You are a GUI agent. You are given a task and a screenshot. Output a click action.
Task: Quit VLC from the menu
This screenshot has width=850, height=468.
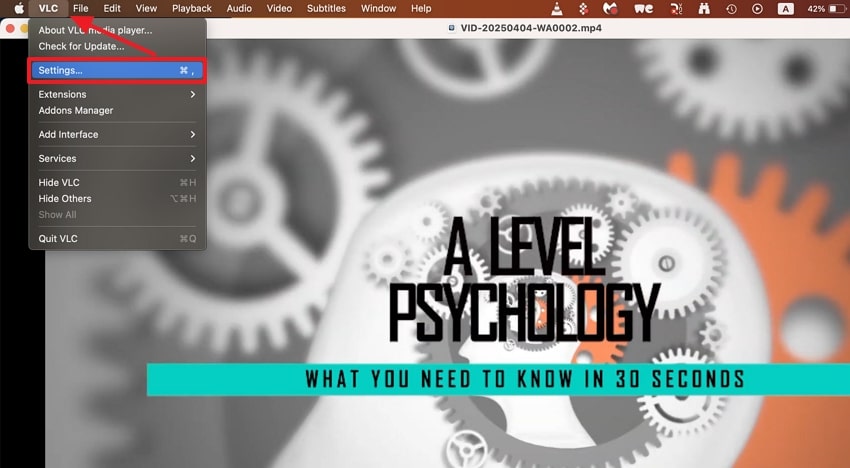[117, 239]
